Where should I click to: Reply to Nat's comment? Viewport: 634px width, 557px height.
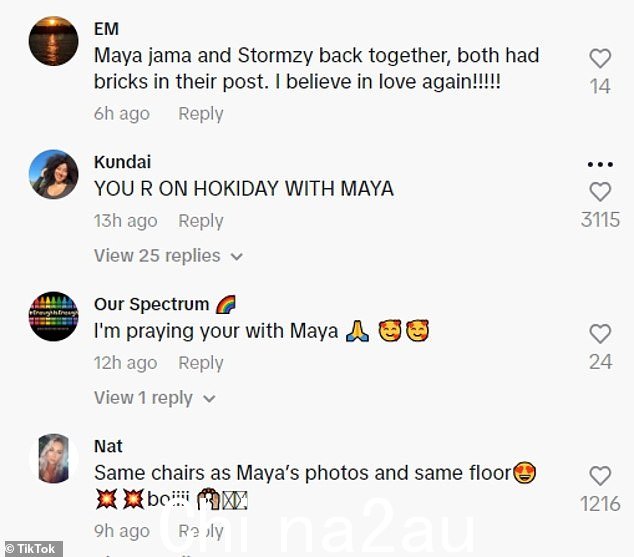coord(201,531)
